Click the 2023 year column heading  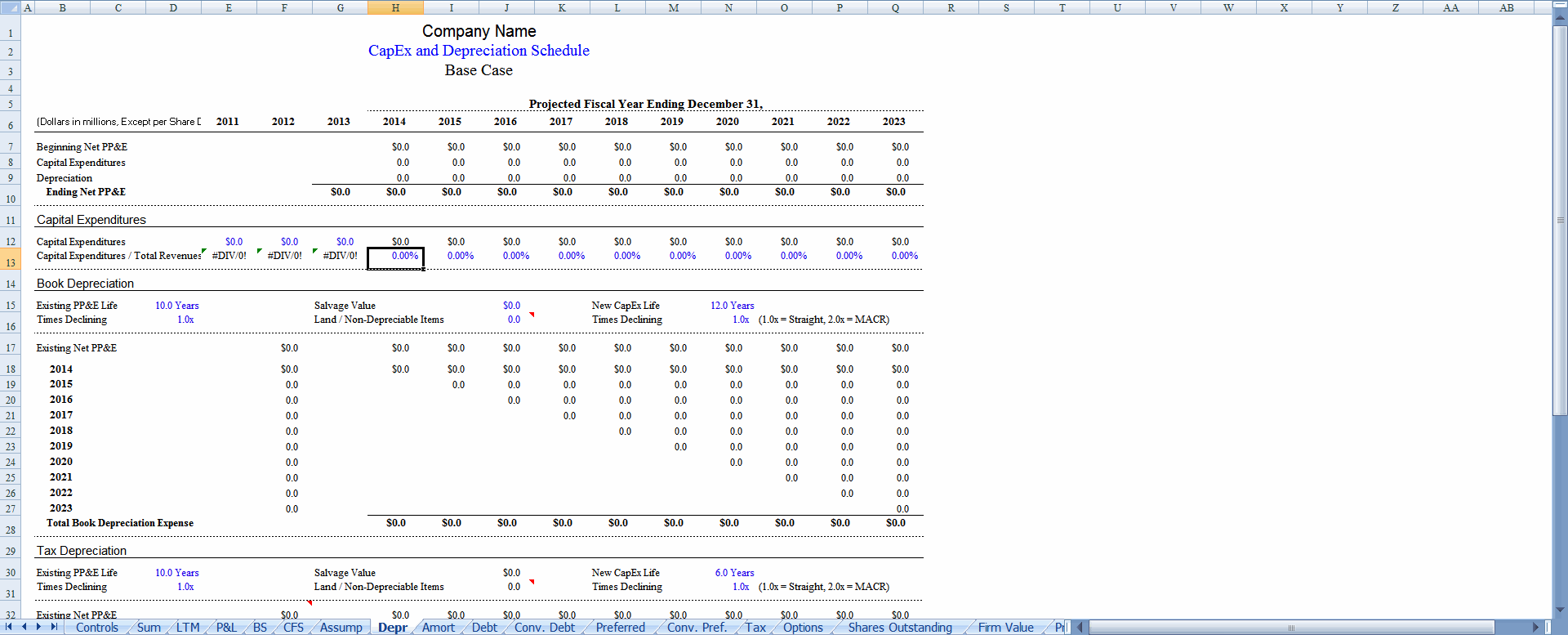tap(894, 121)
